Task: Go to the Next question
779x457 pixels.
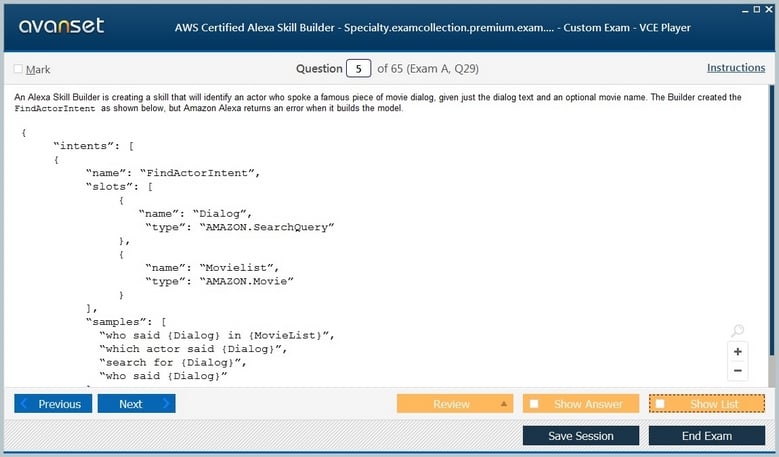Action: click(130, 404)
